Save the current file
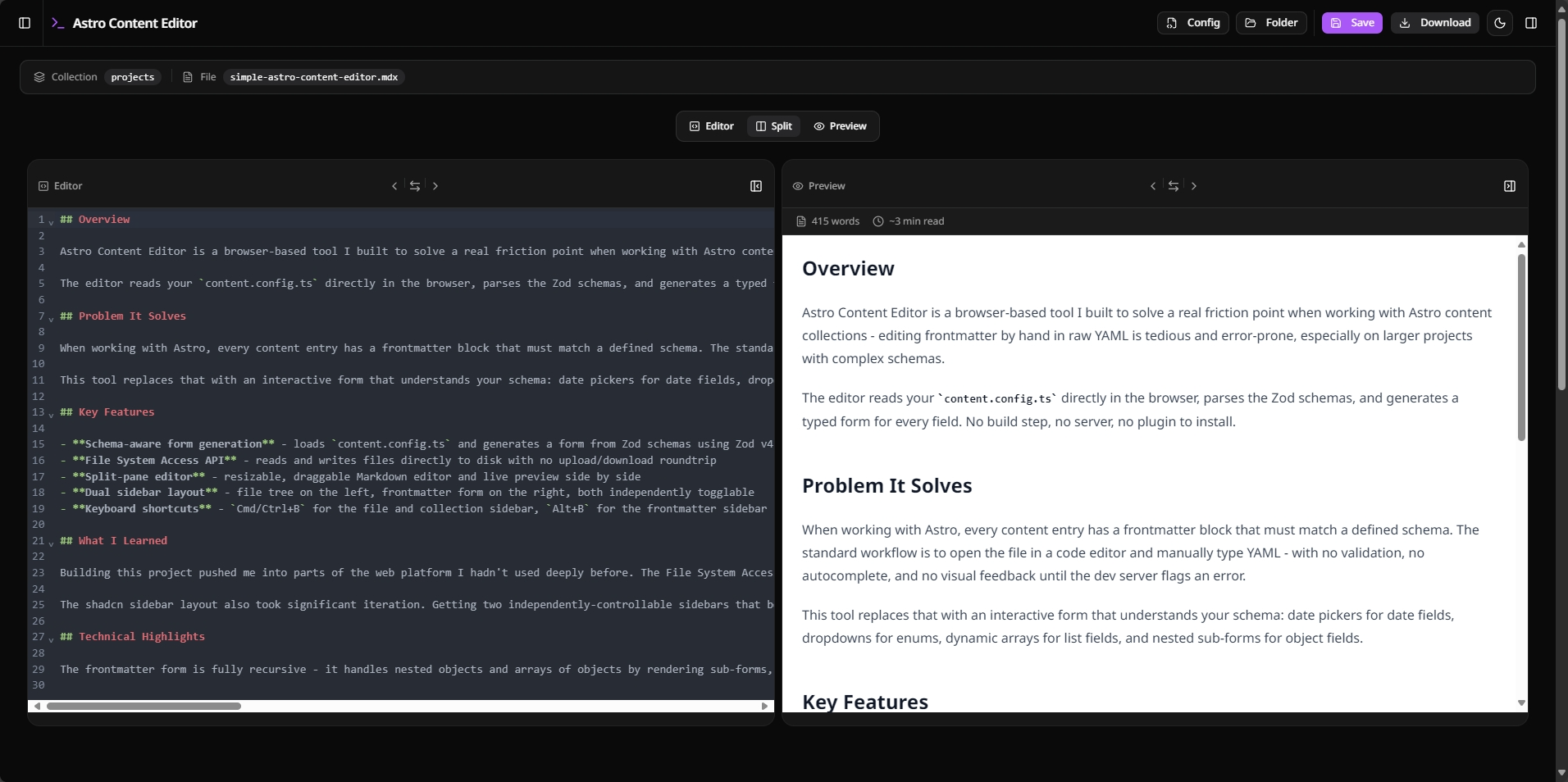The width and height of the screenshot is (1568, 782). [x=1351, y=23]
